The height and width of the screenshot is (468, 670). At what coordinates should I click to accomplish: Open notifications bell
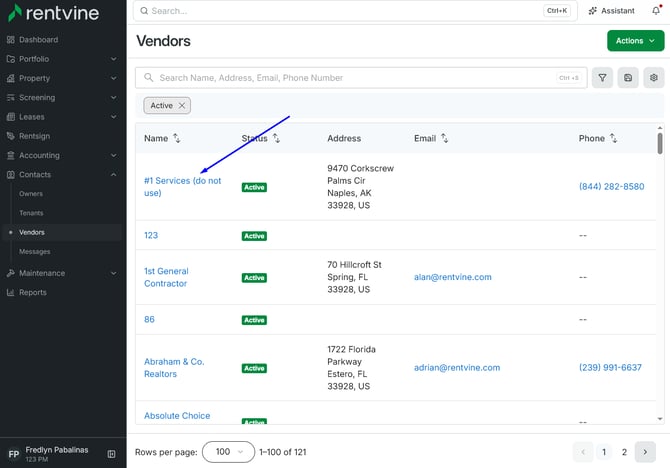pyautogui.click(x=656, y=11)
